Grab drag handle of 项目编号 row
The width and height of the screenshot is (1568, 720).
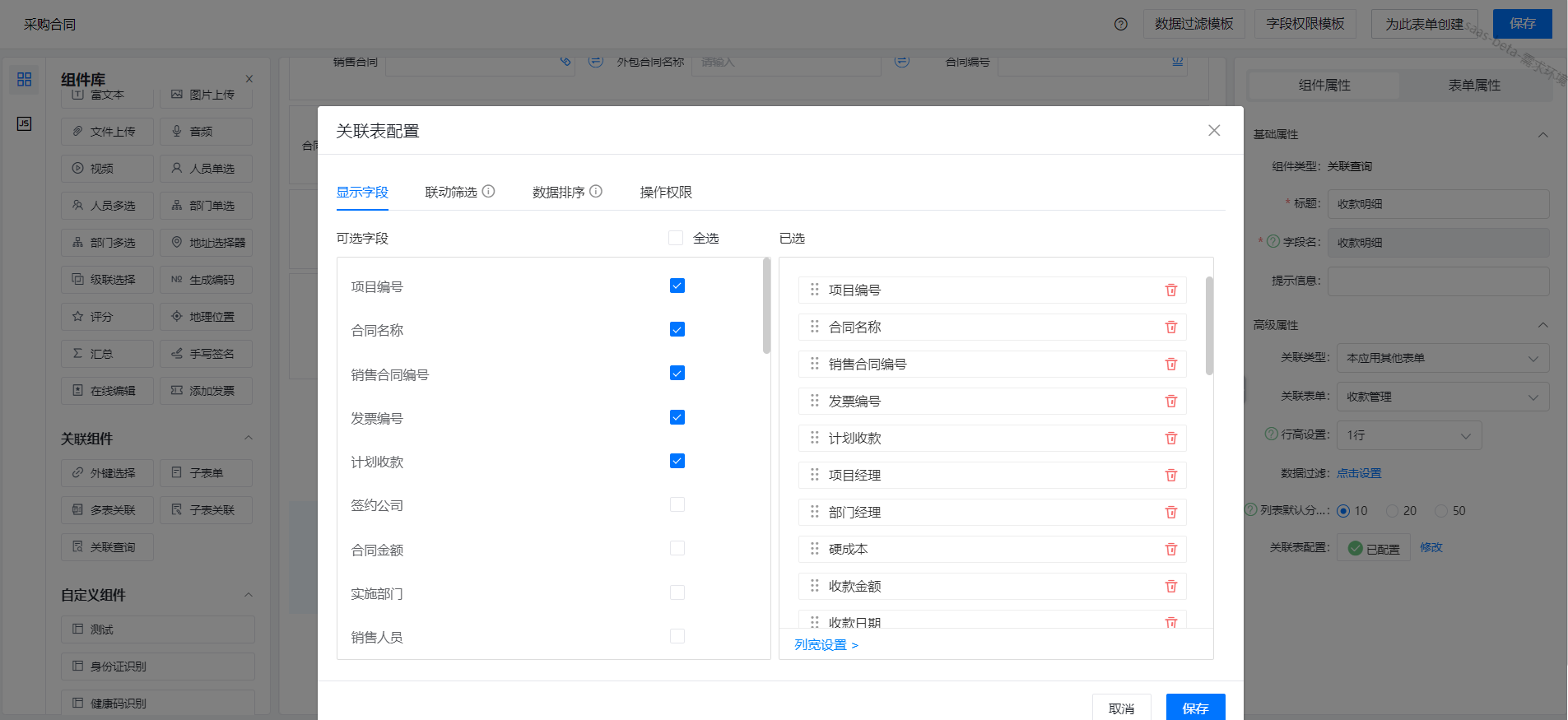pyautogui.click(x=814, y=290)
